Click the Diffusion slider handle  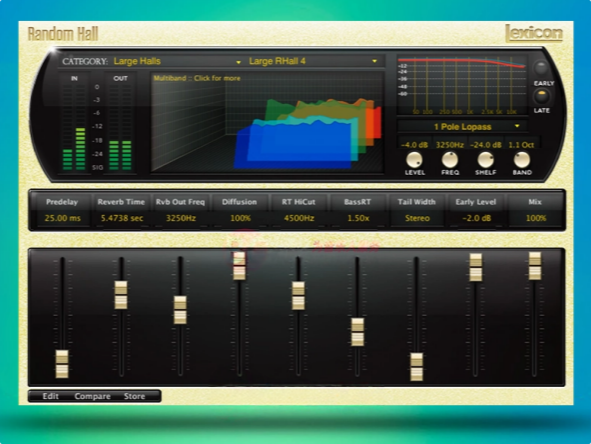pos(239,266)
